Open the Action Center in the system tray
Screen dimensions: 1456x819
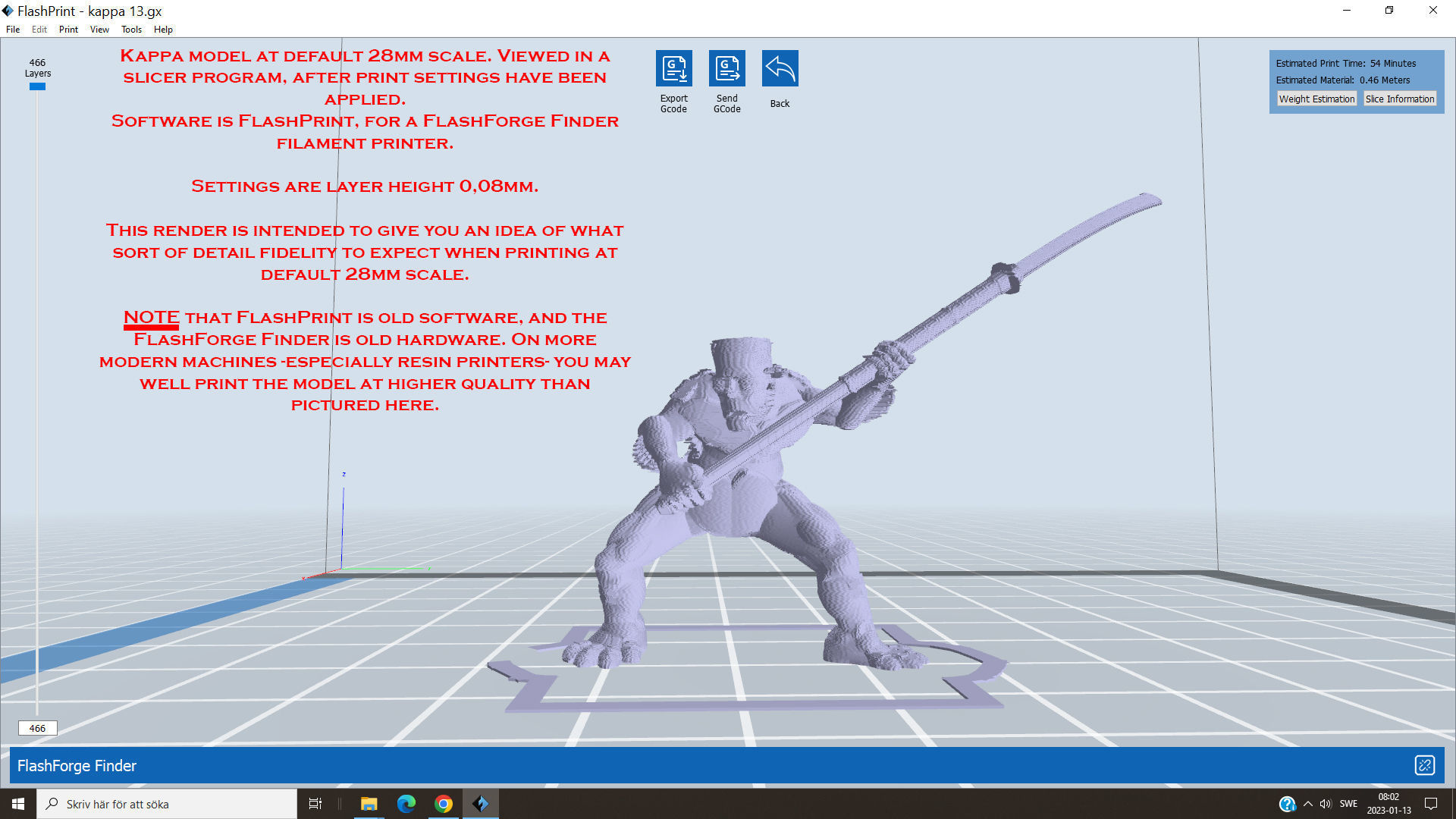click(x=1430, y=803)
